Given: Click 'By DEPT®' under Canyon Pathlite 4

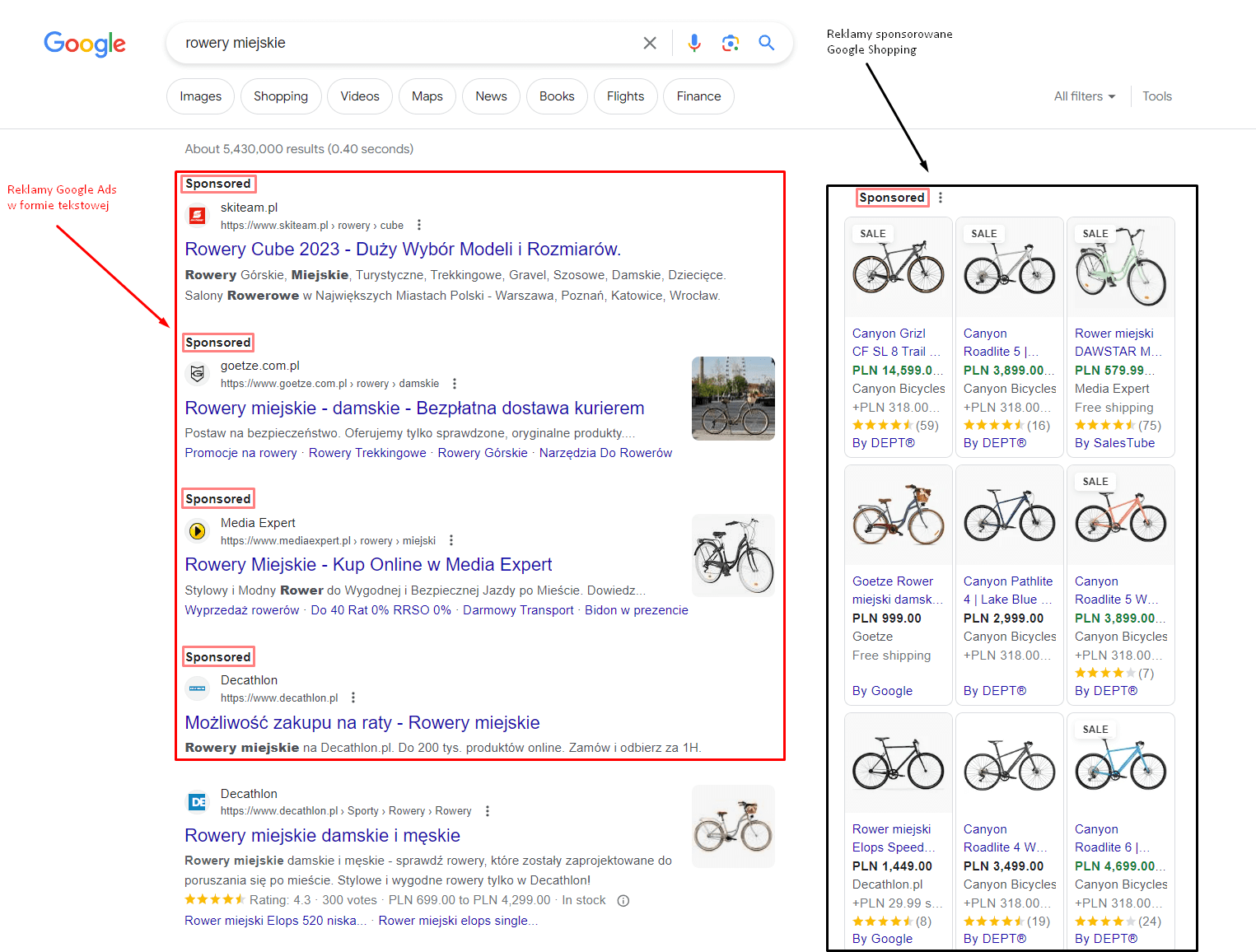Looking at the screenshot, I should [995, 691].
